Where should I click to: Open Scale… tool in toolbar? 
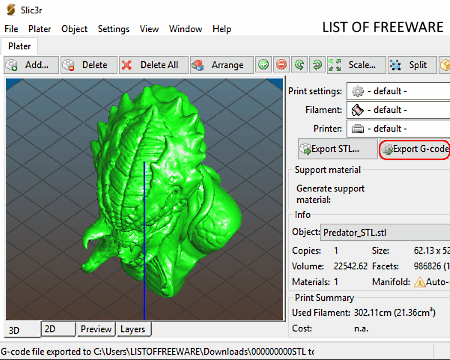(356, 65)
